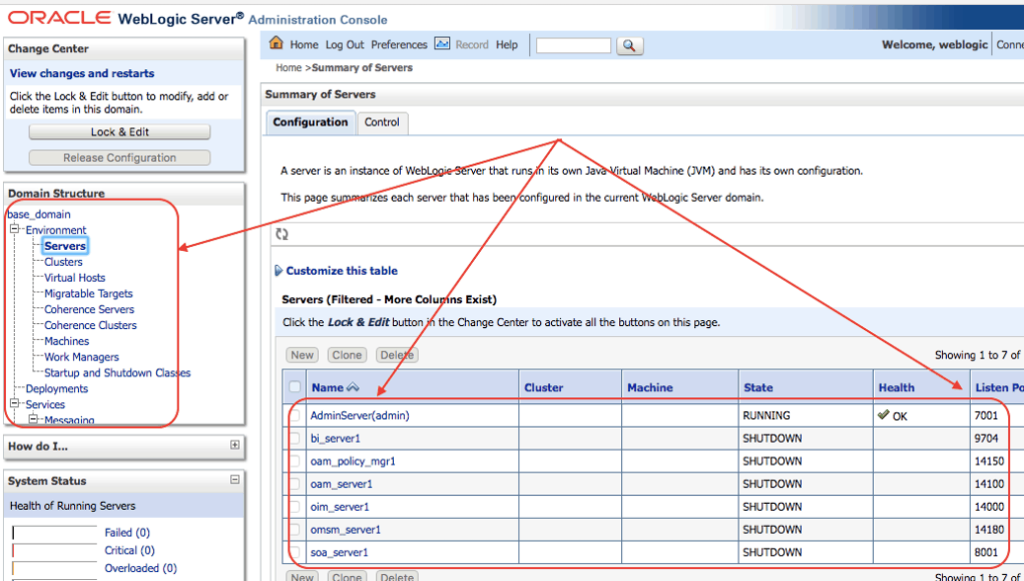This screenshot has height=581, width=1024.
Task: Click the Machine column header
Action: point(650,387)
